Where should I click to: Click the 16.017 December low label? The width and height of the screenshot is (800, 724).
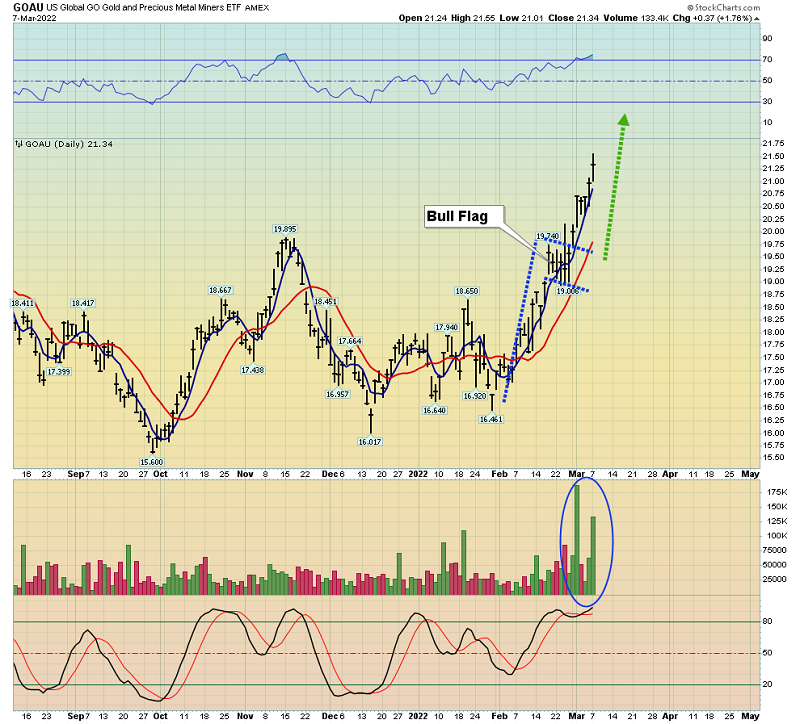point(371,441)
